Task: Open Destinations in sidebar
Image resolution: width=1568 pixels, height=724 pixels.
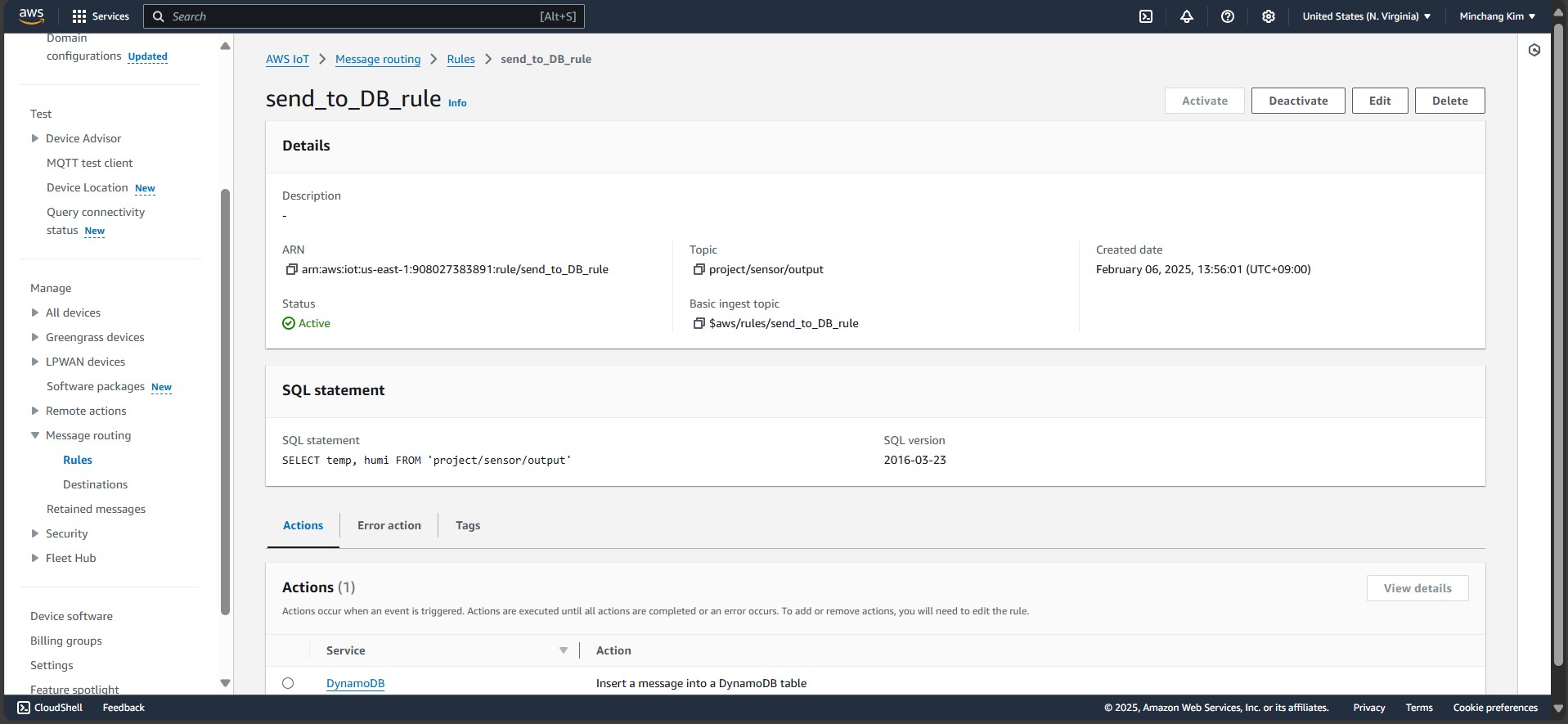Action: [x=95, y=484]
